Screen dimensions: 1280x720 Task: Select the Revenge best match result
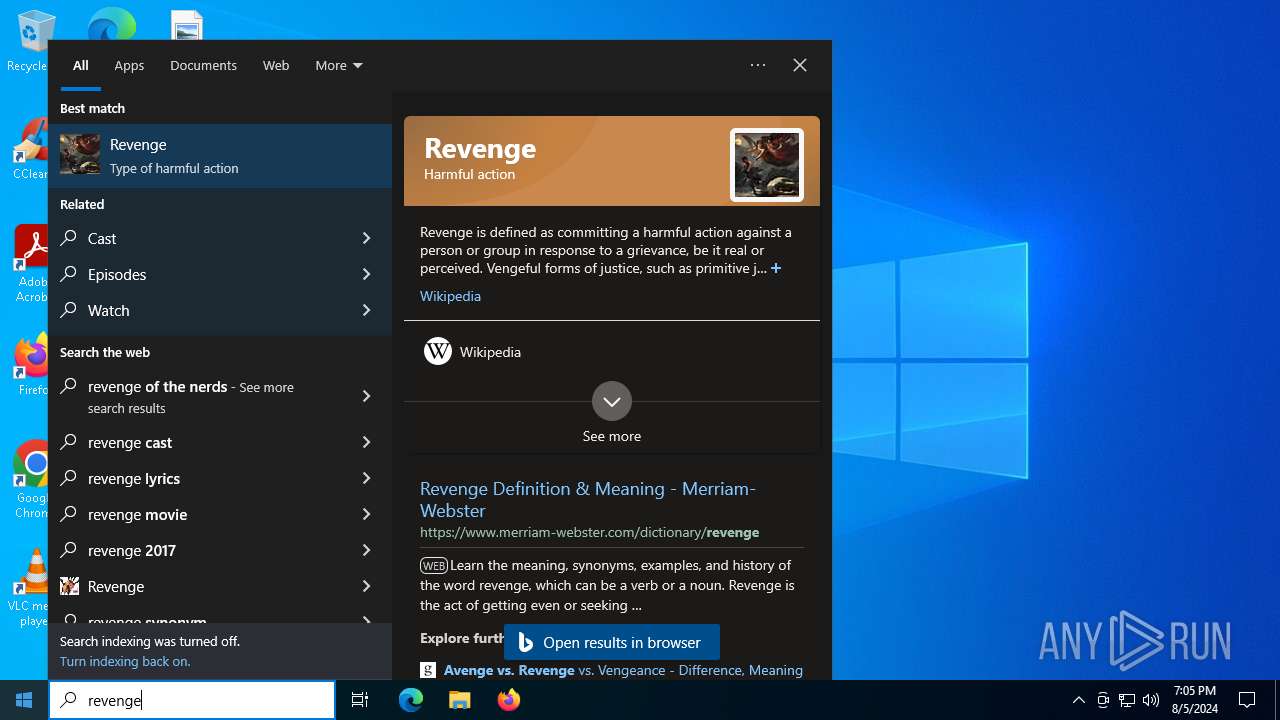(x=220, y=156)
